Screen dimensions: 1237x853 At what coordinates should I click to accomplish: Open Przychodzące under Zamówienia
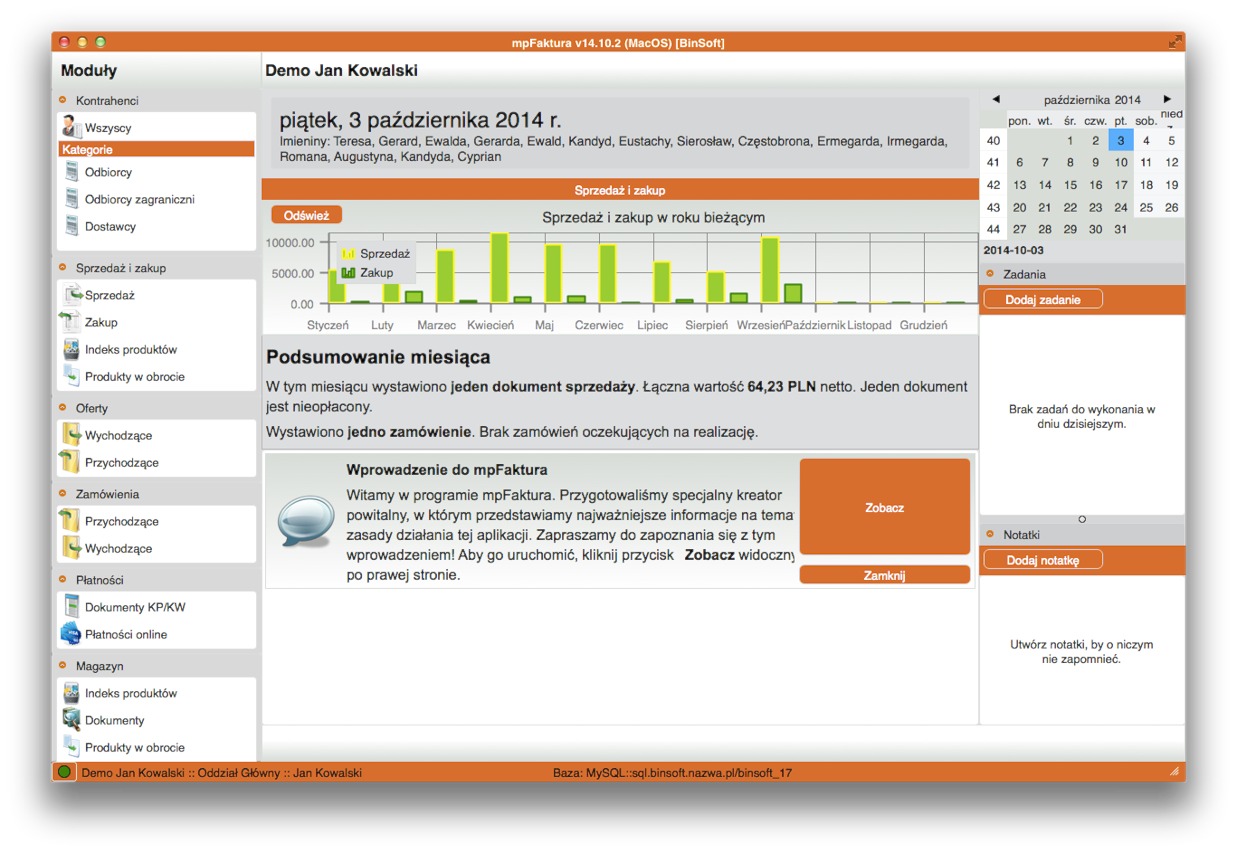(x=71, y=521)
